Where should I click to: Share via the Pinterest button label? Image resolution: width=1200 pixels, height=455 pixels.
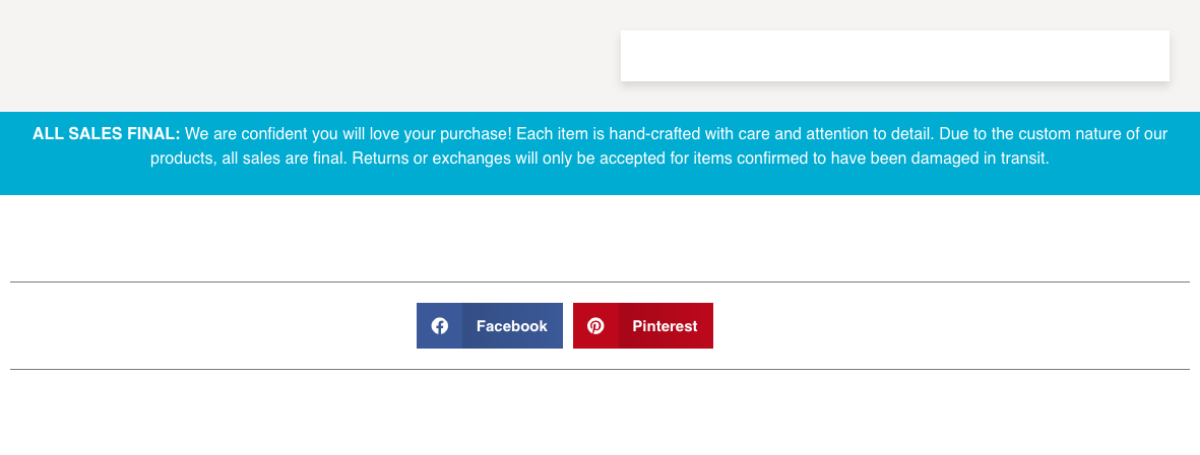click(x=664, y=326)
